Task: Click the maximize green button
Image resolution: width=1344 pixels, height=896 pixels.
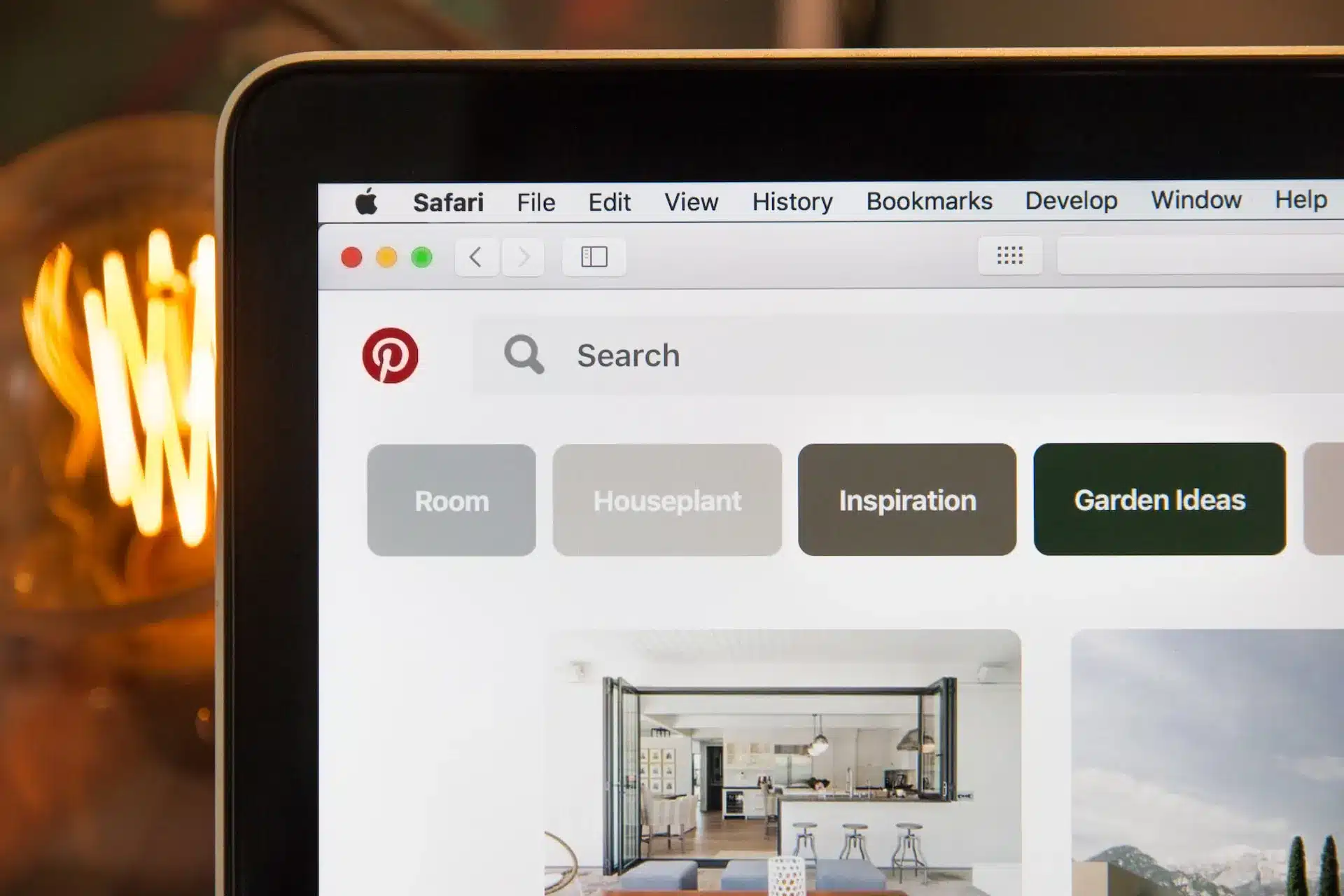Action: pyautogui.click(x=421, y=257)
